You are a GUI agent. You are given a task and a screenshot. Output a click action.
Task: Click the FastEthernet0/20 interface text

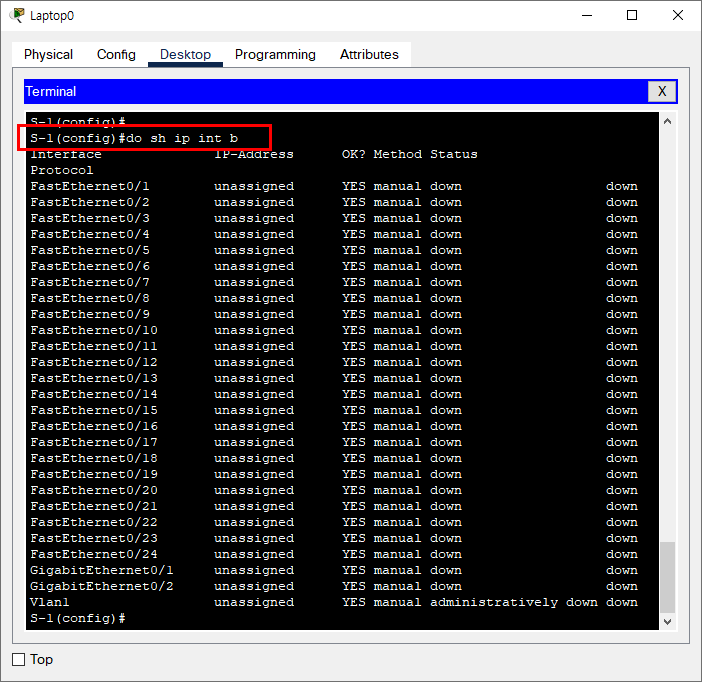[94, 490]
